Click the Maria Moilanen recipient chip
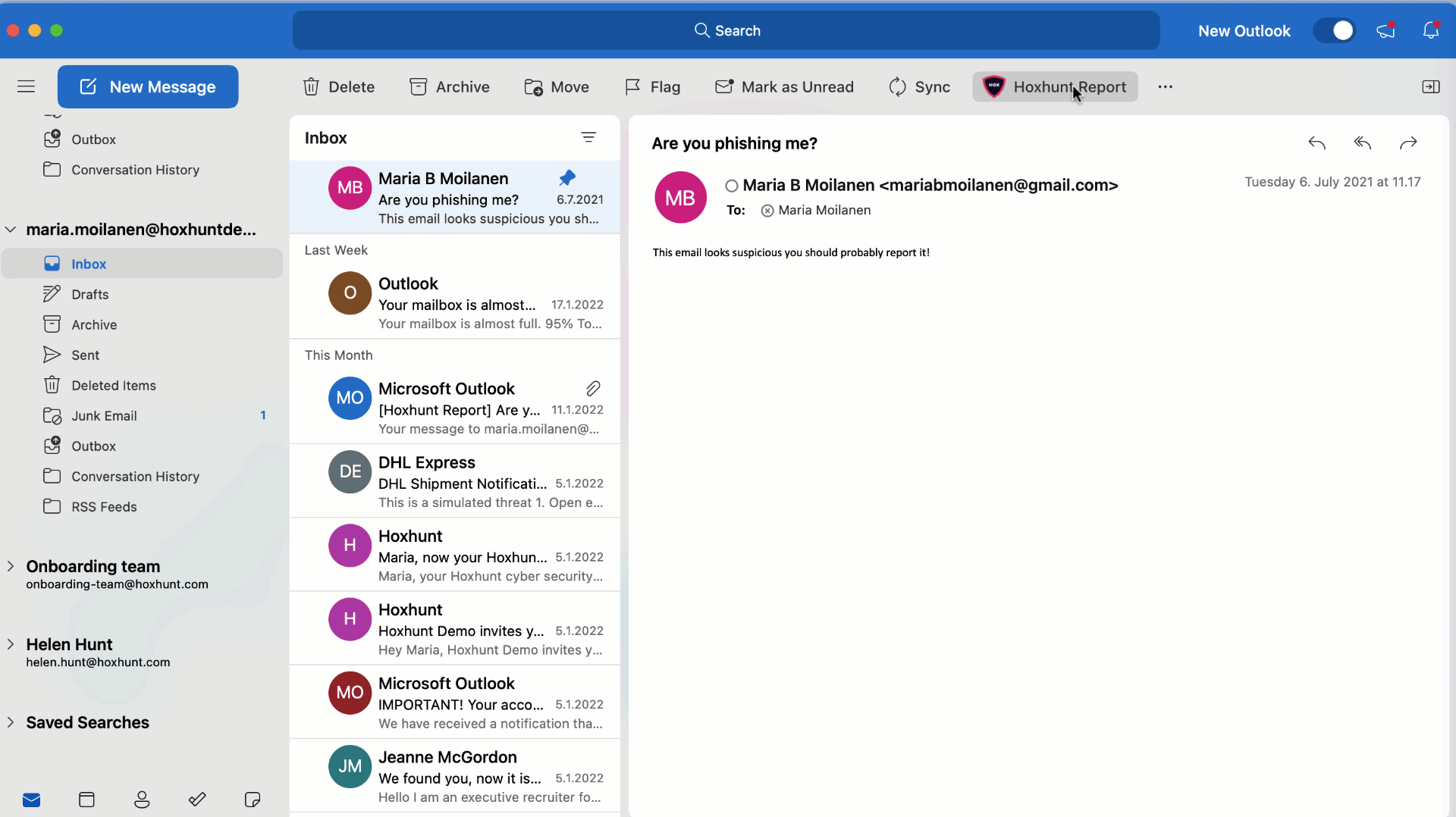Screen dimensions: 1456x817 click(x=816, y=210)
